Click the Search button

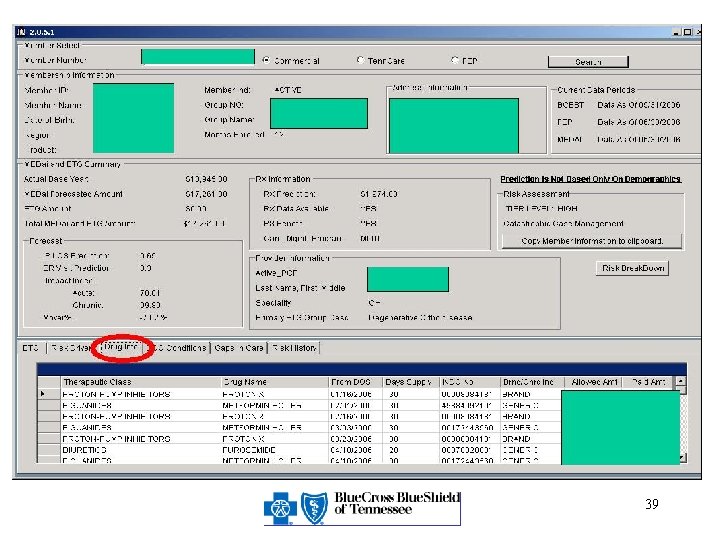point(588,62)
